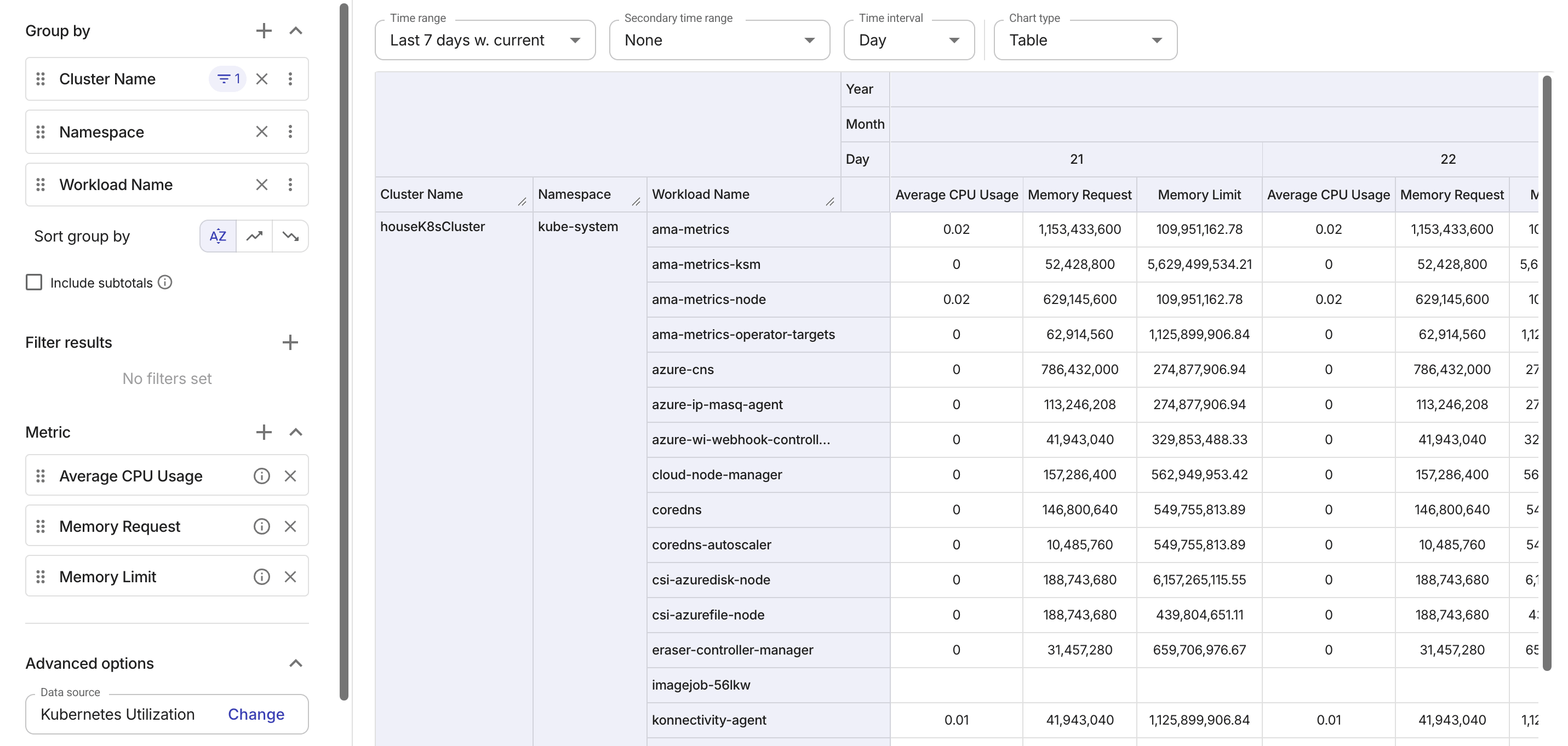Grab the Average CPU Usage drag handle
This screenshot has height=746, width=1568.
41,476
